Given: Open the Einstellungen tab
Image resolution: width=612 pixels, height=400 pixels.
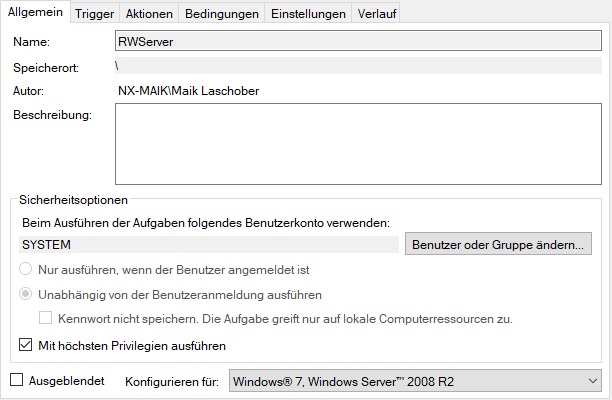Looking at the screenshot, I should pyautogui.click(x=308, y=13).
